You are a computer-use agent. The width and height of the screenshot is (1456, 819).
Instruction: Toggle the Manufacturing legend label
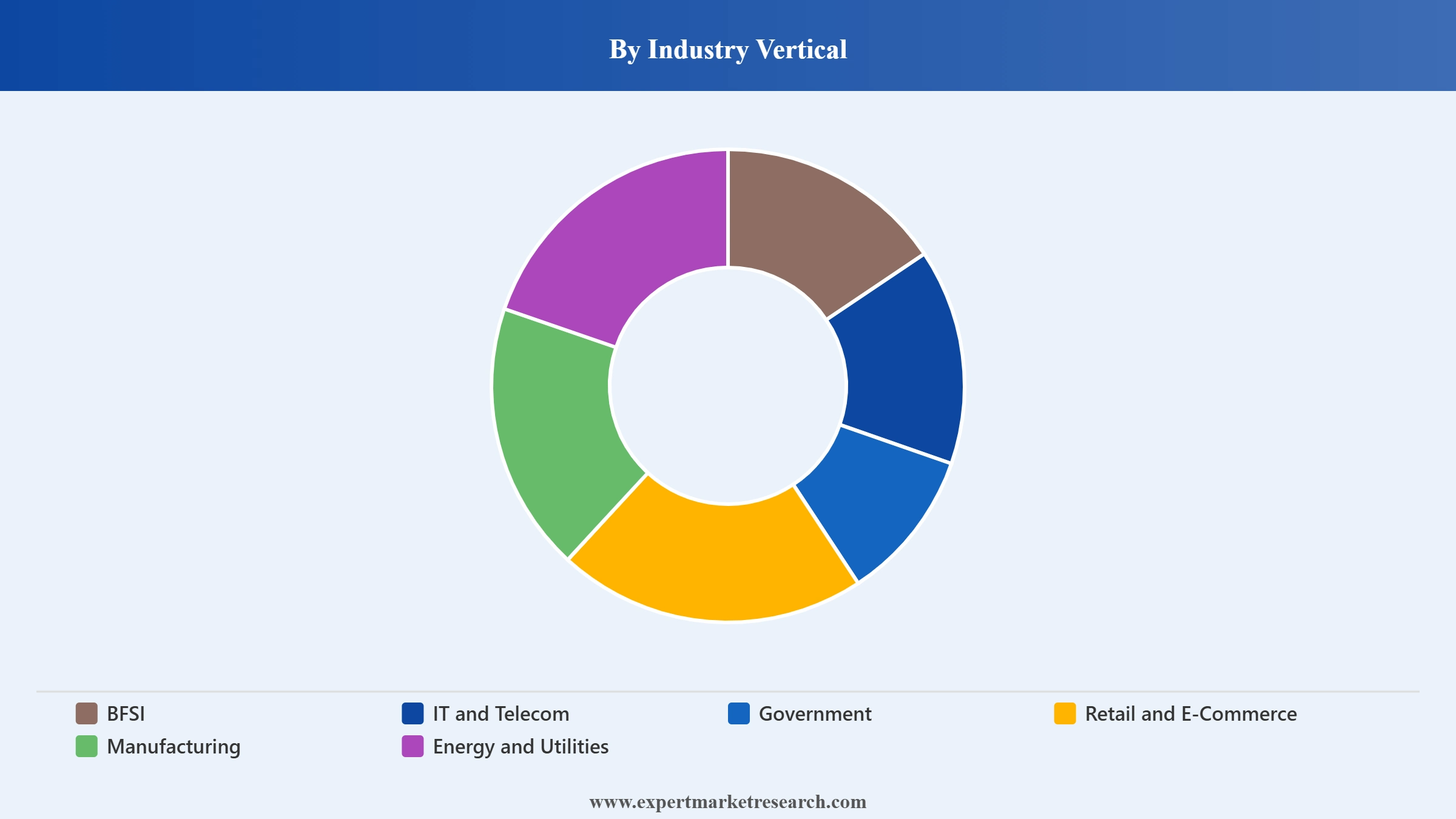pos(174,747)
